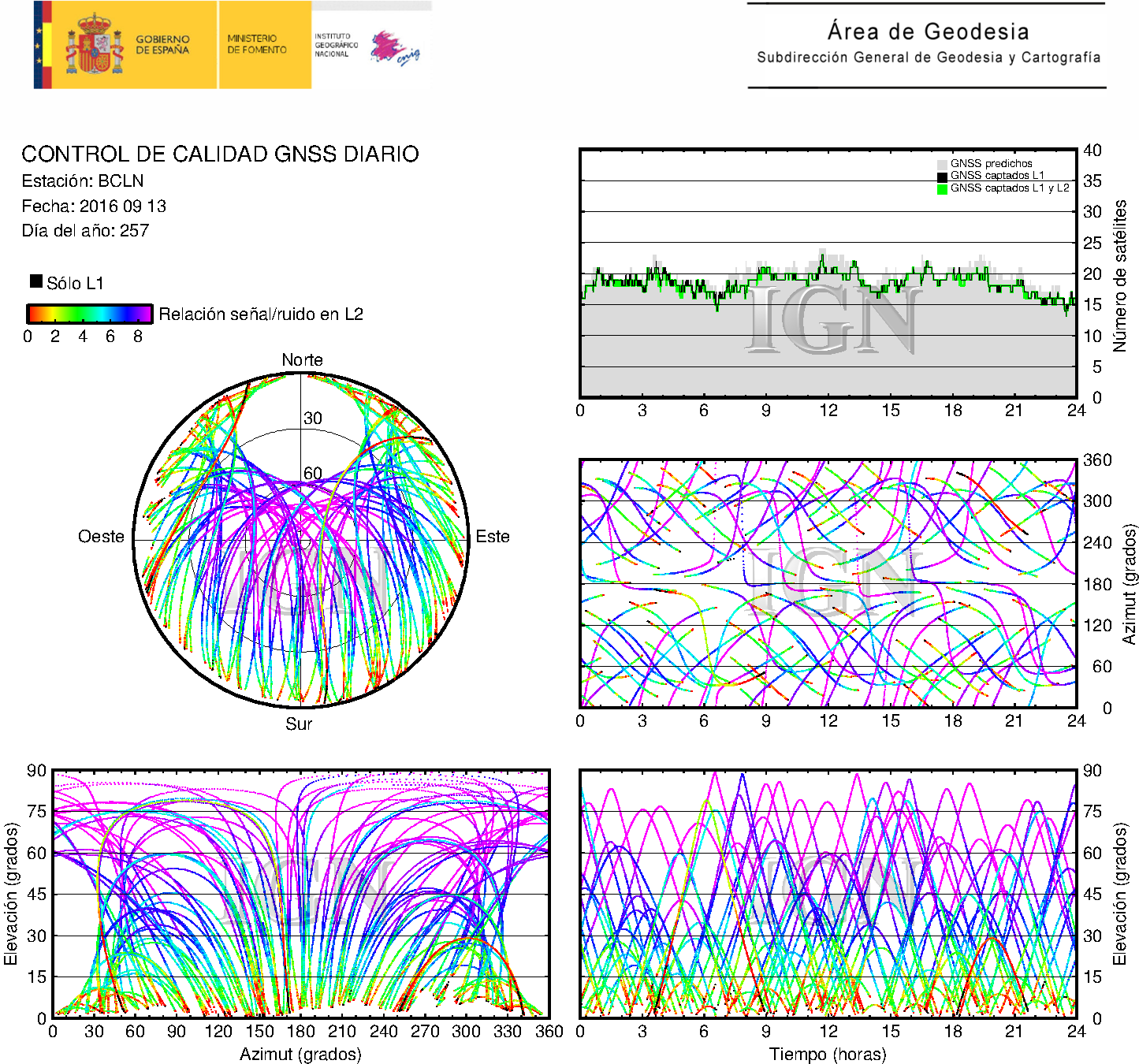This screenshot has height=1064, width=1139.
Task: Click the Subdirección General de Geodesia y Cartografía text
Action: tap(928, 58)
